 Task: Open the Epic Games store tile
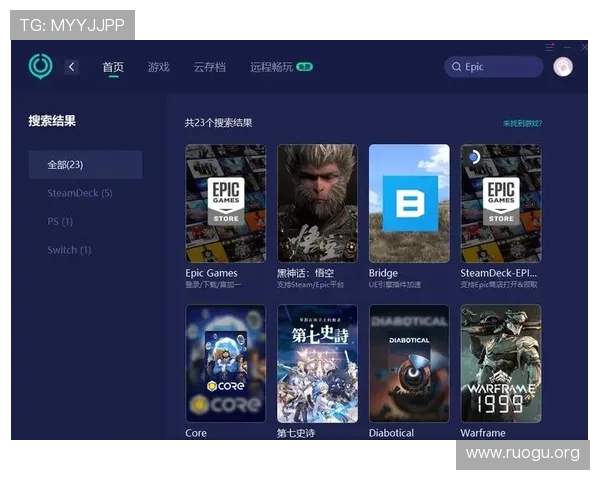[x=226, y=203]
